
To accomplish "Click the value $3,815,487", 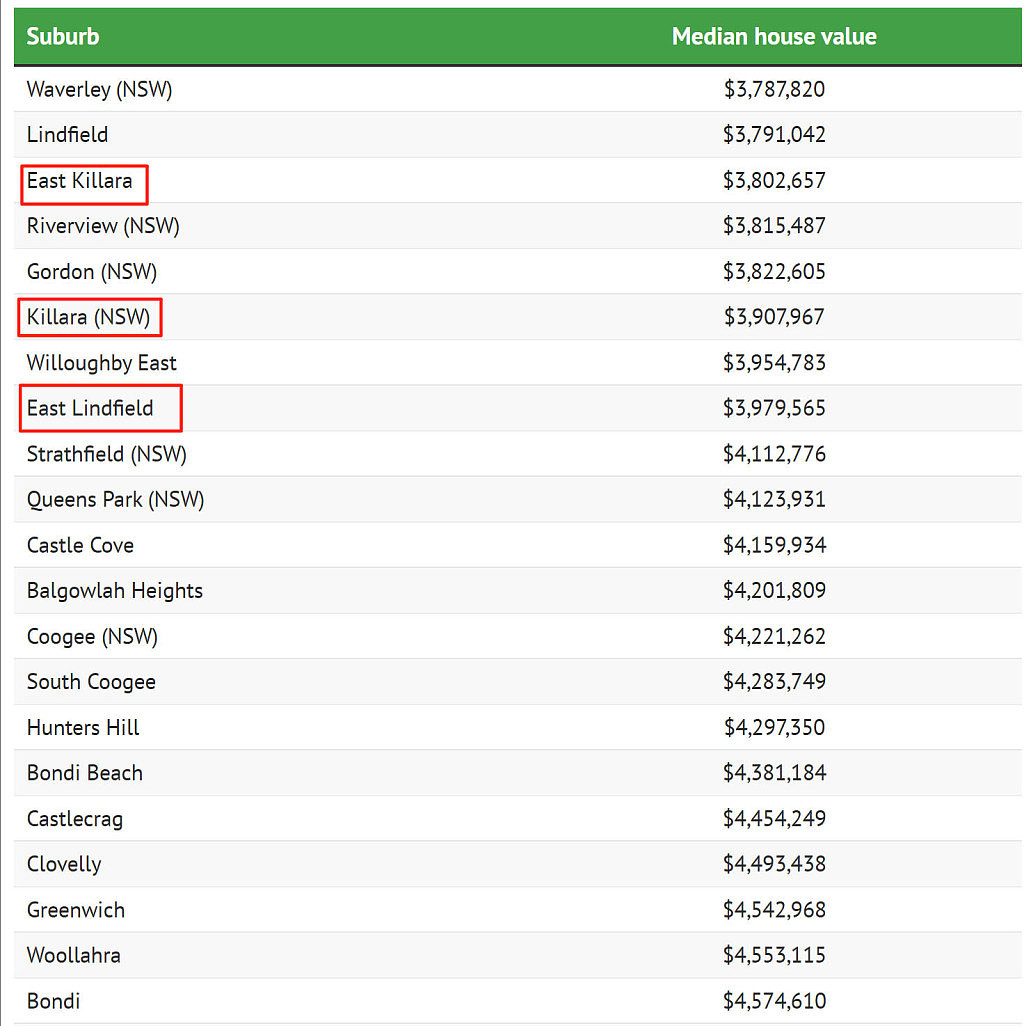I will tap(774, 226).
